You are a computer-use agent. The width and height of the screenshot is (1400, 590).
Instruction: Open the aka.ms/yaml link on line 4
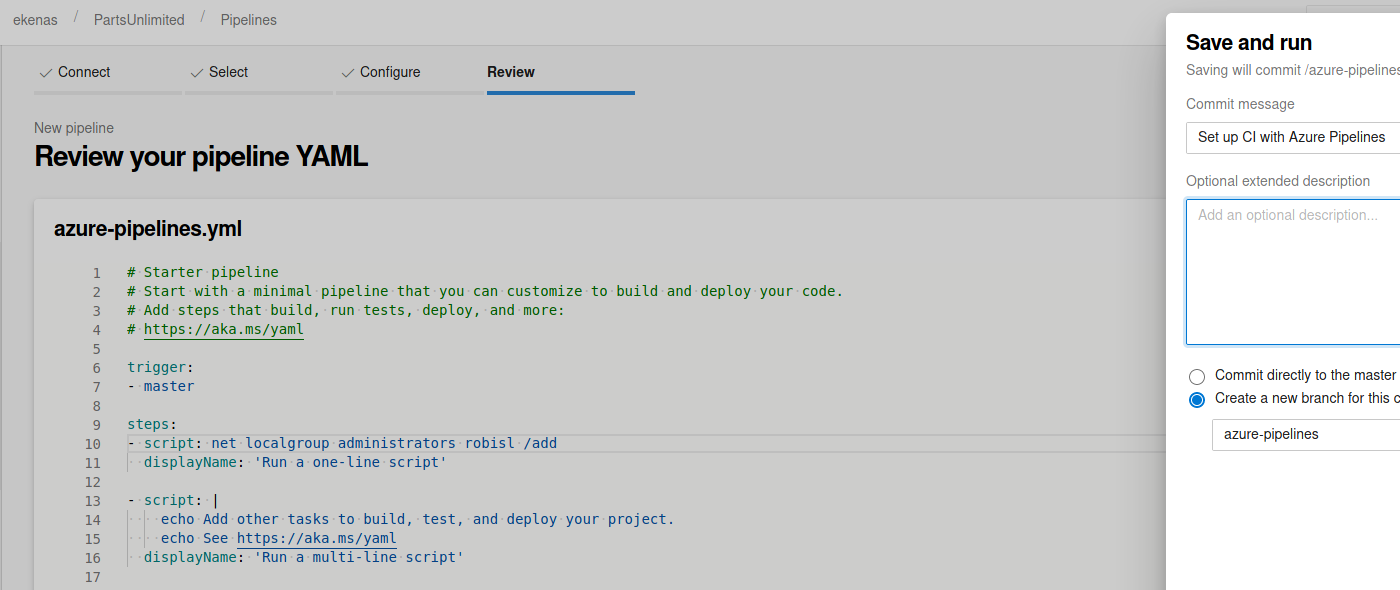[224, 329]
